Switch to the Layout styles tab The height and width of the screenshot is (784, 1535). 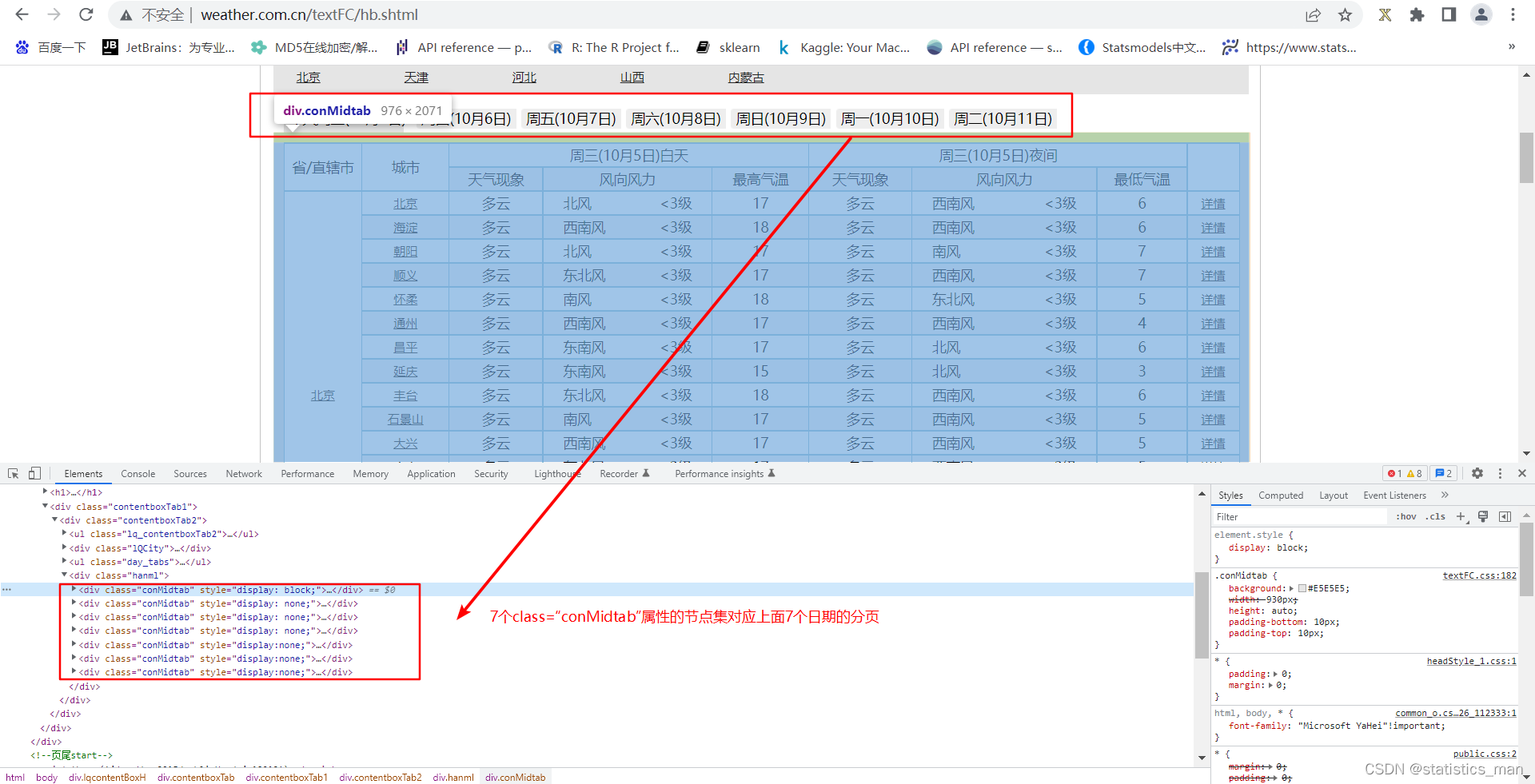(1334, 495)
